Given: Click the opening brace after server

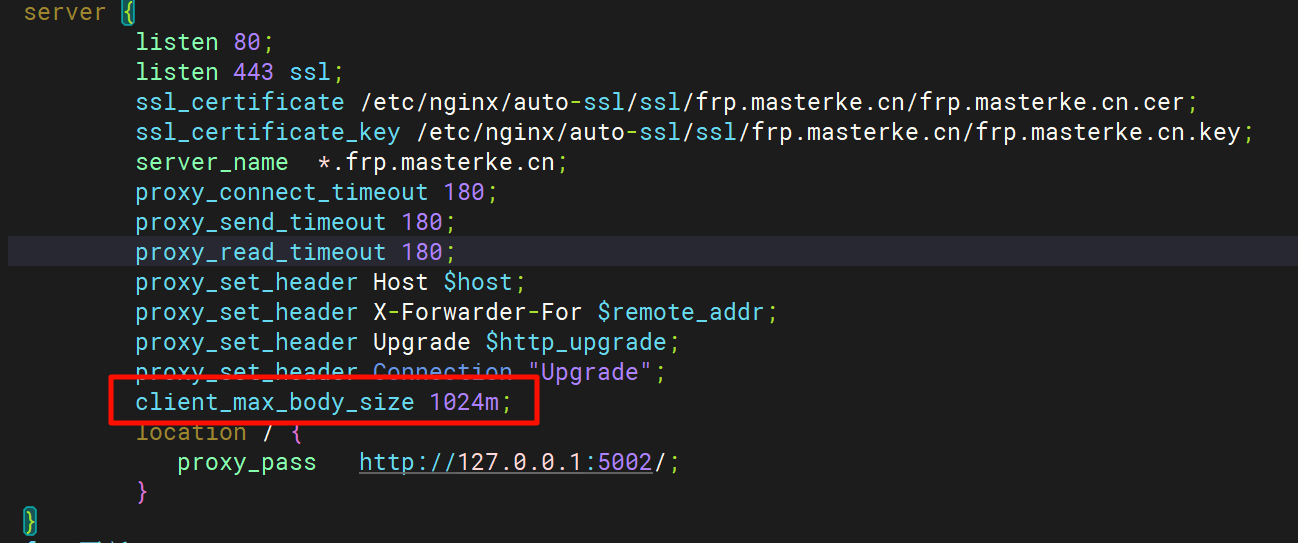Looking at the screenshot, I should (x=127, y=13).
